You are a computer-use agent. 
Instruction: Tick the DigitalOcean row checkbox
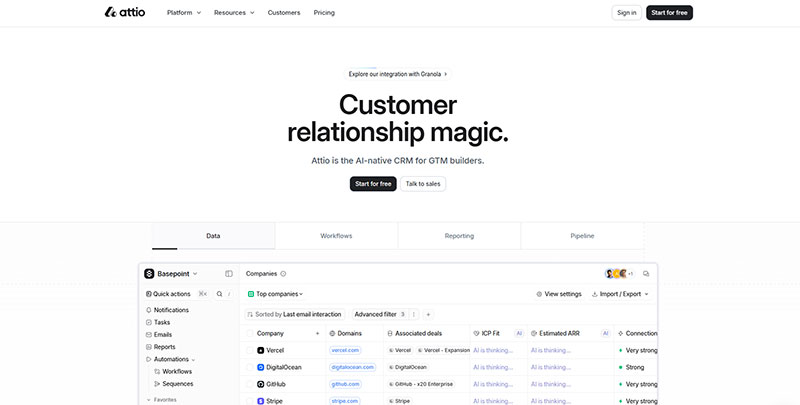coord(249,367)
